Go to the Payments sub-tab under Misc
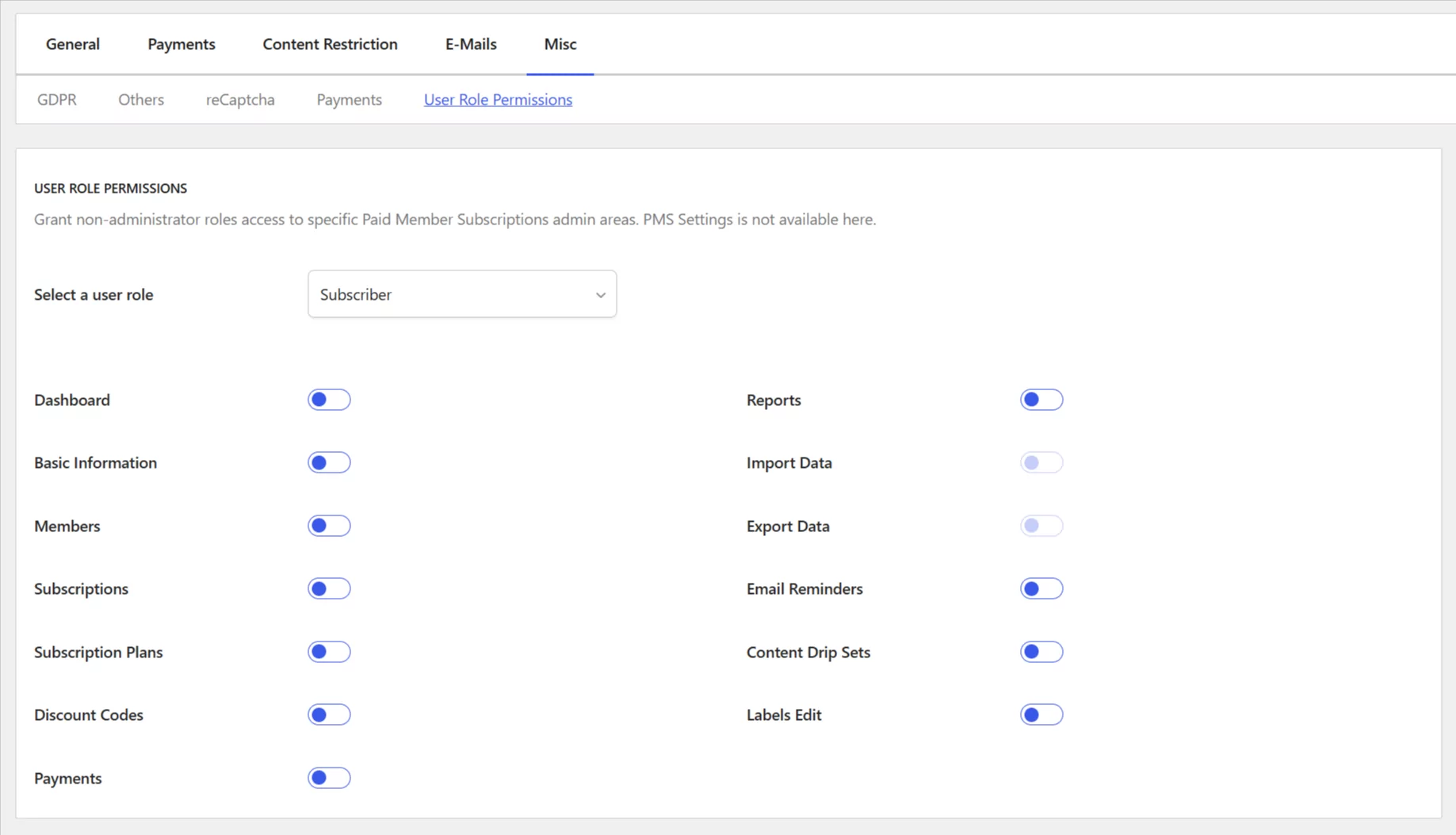1456x835 pixels. pos(350,99)
